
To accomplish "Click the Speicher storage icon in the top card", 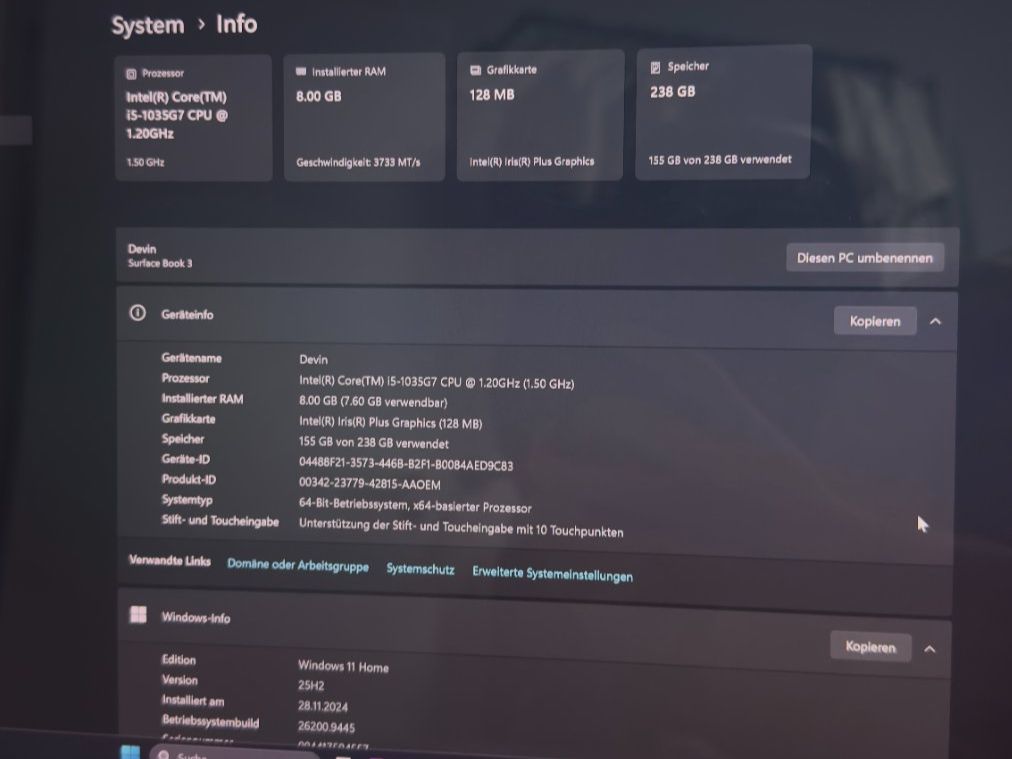I will pyautogui.click(x=655, y=67).
